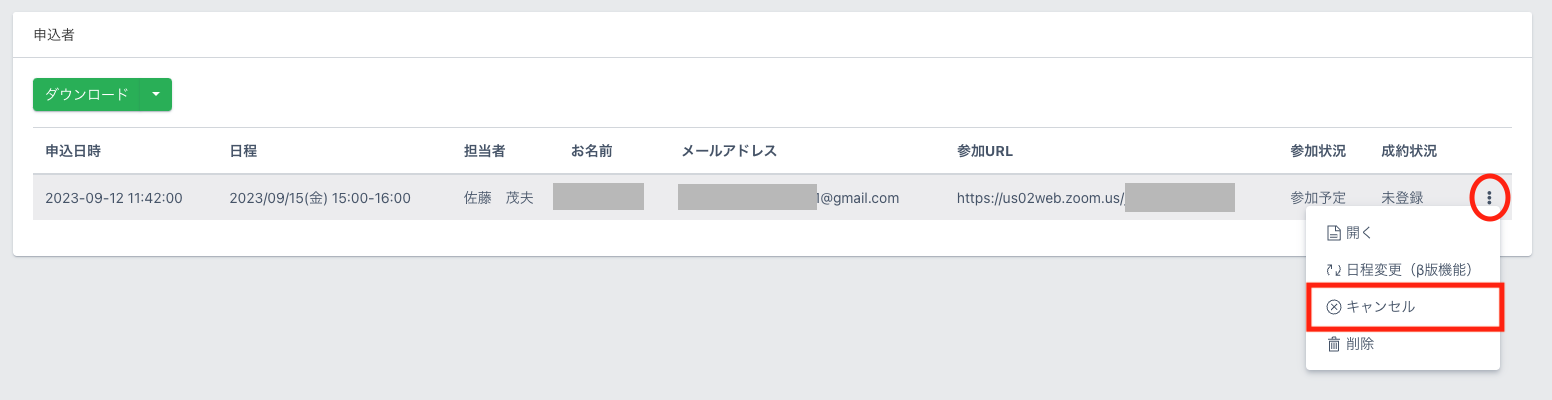This screenshot has height=400, width=1552.
Task: Select 開く from the context menu
Action: (1360, 233)
